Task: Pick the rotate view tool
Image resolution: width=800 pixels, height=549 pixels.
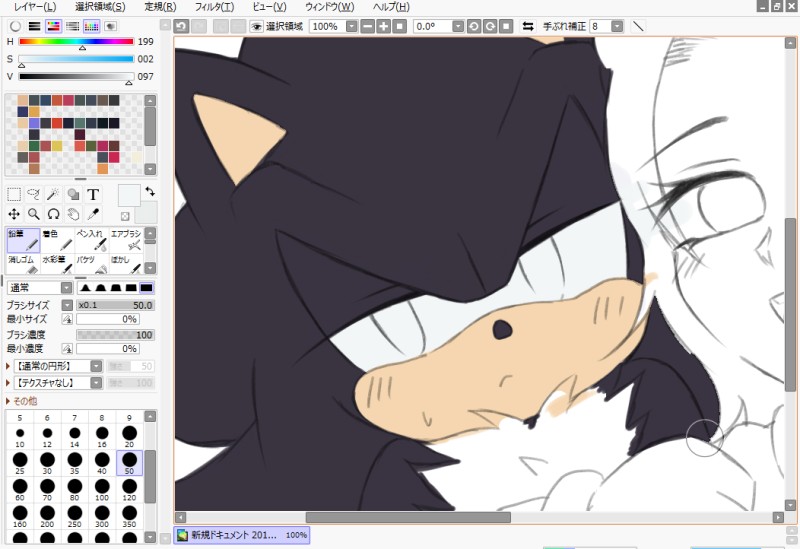Action: [x=53, y=214]
